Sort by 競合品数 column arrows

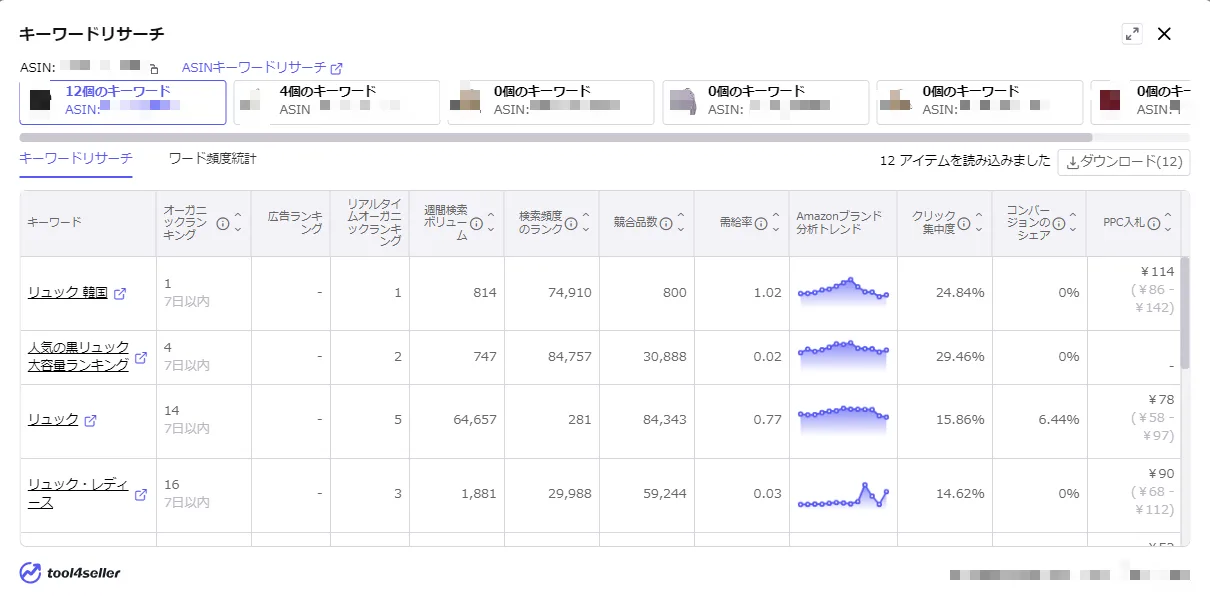click(680, 223)
